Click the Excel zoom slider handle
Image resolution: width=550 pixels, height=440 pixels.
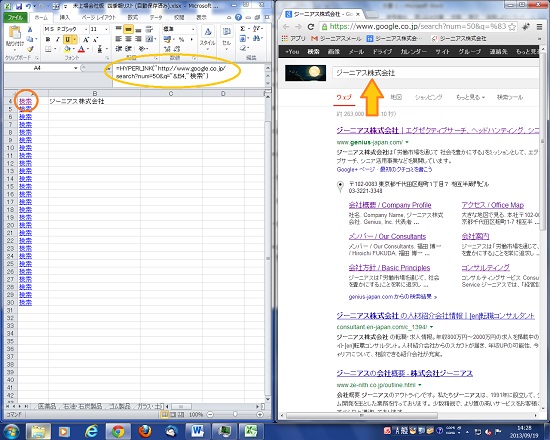(235, 414)
